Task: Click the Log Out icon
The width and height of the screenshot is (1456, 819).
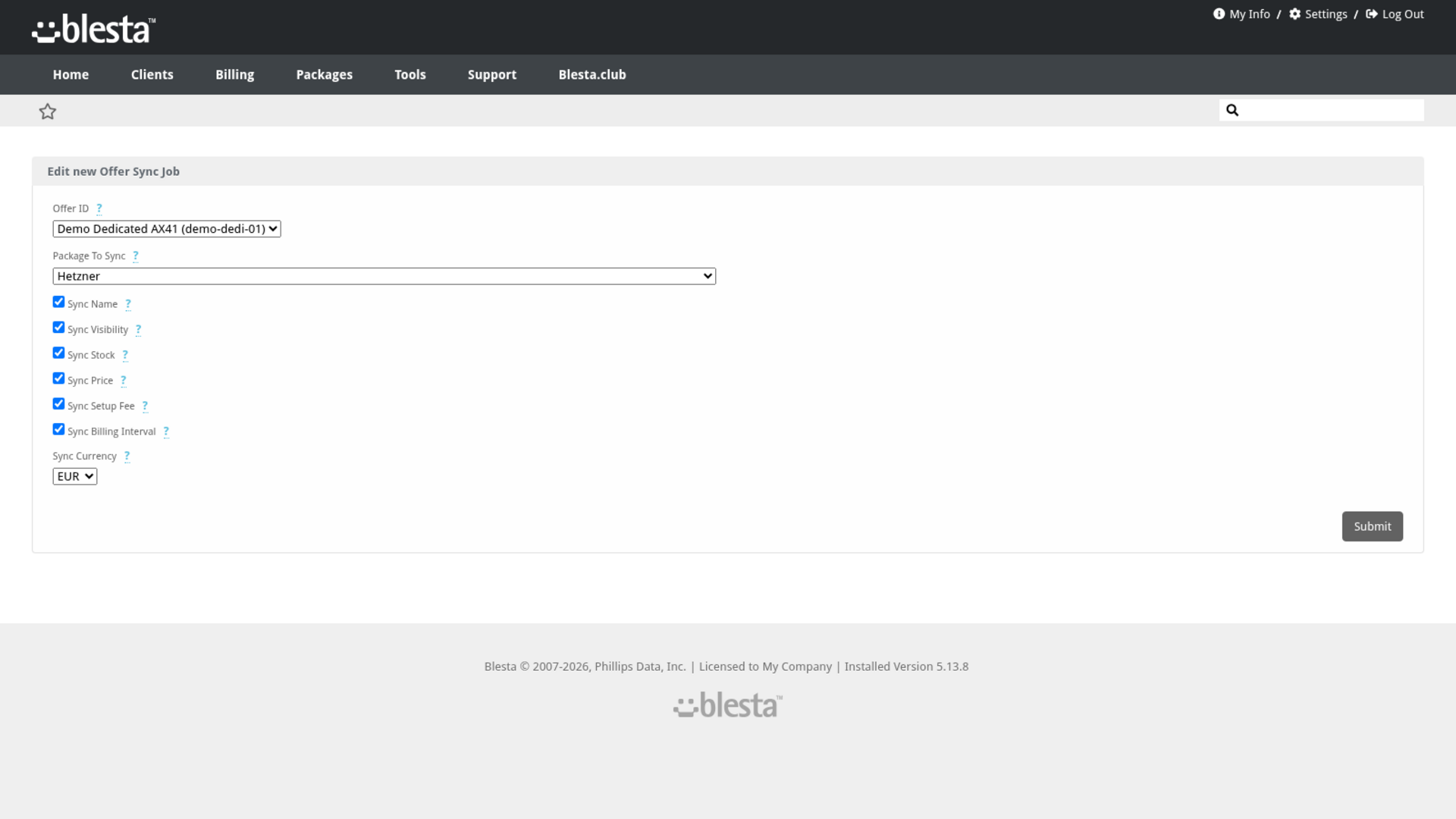Action: tap(1372, 14)
